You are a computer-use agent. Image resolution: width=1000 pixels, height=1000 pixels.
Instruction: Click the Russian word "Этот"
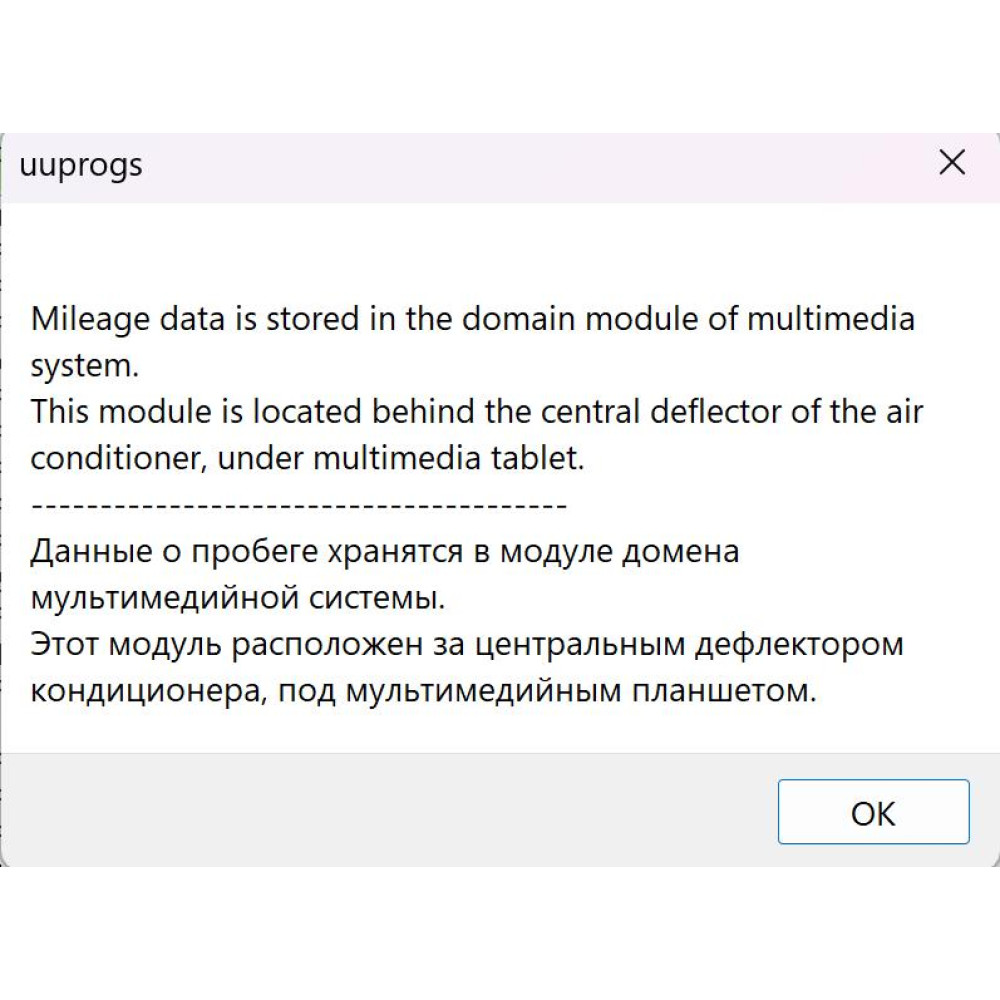[x=64, y=644]
